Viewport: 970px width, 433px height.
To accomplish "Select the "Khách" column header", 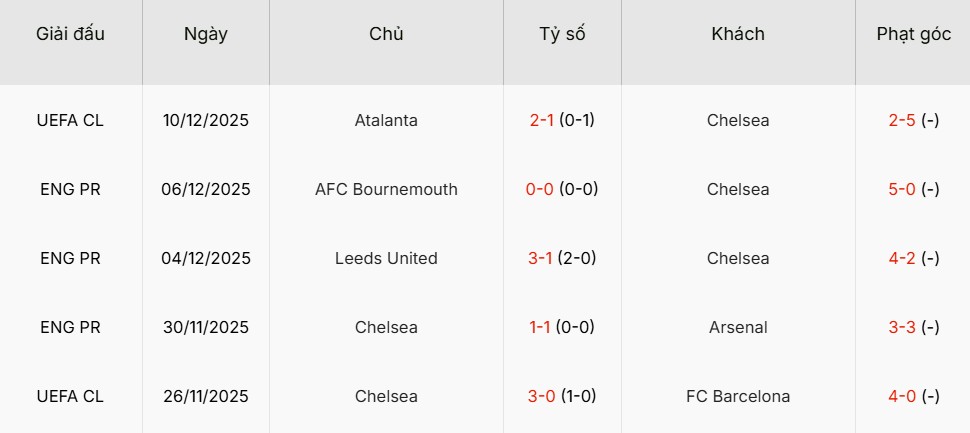I will (738, 34).
